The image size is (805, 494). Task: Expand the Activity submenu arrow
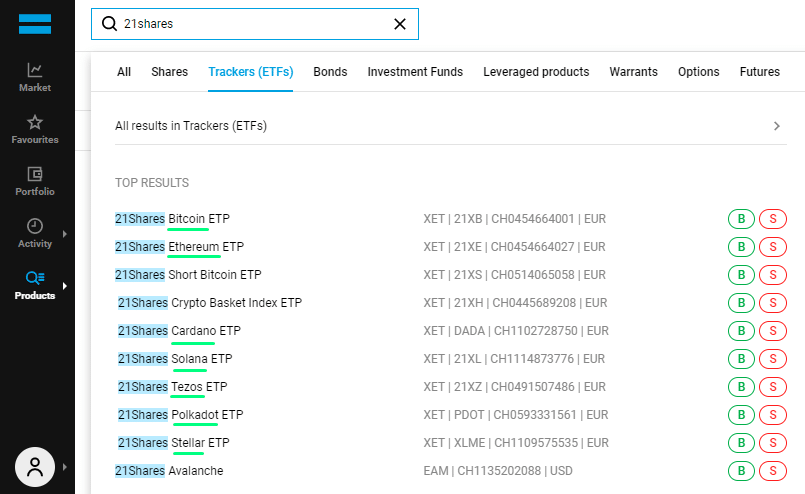click(65, 234)
